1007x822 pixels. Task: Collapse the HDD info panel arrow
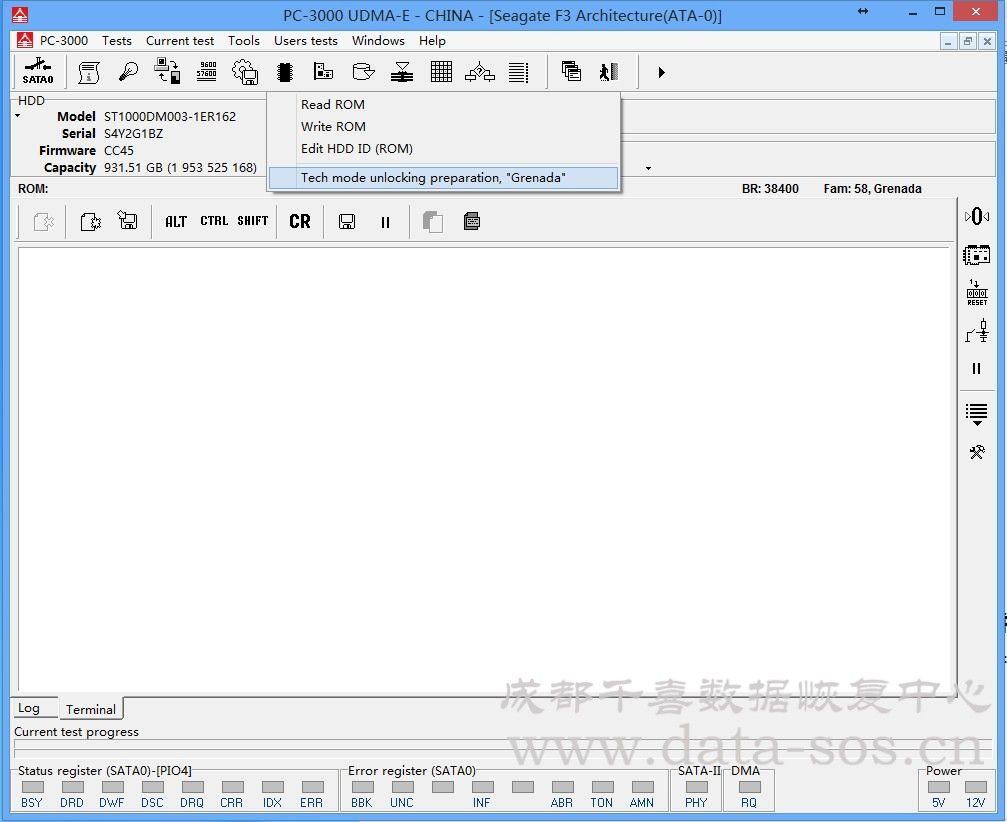click(x=17, y=116)
